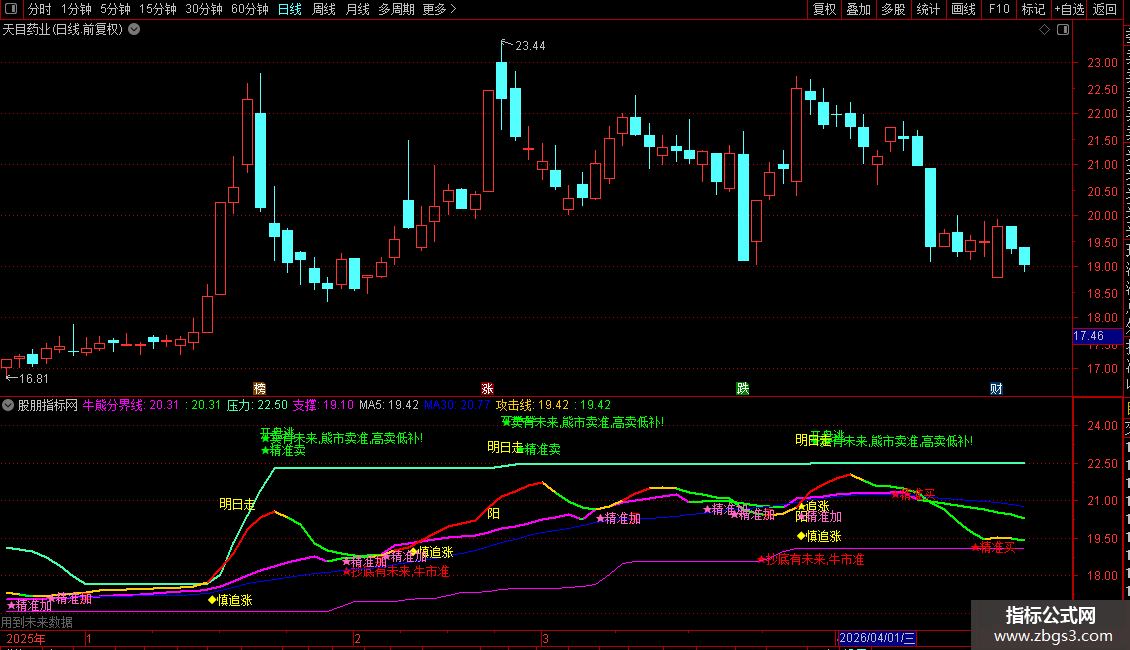Expand the 更多 periods menu
Screen dimensions: 1130x650
(439, 9)
